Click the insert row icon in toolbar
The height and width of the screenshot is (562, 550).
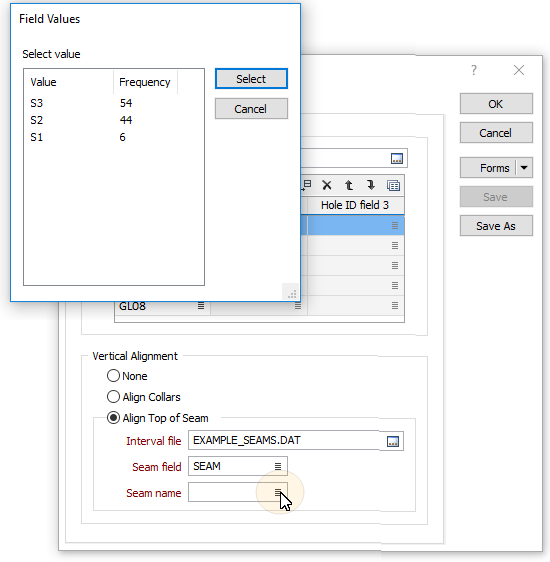306,185
